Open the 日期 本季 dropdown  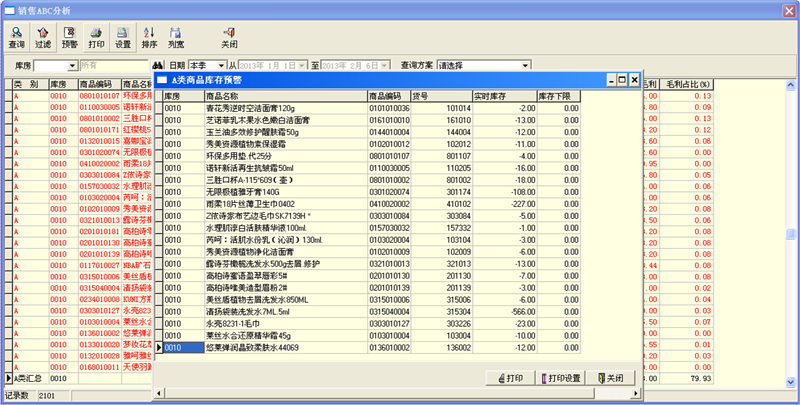click(221, 66)
